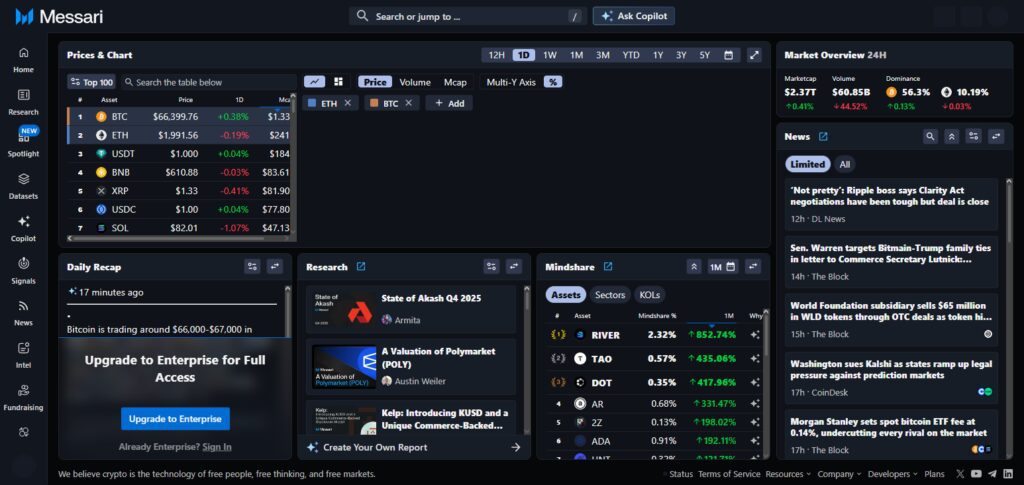Switch Mindshare to Assets tab
Image resolution: width=1024 pixels, height=485 pixels.
[566, 294]
